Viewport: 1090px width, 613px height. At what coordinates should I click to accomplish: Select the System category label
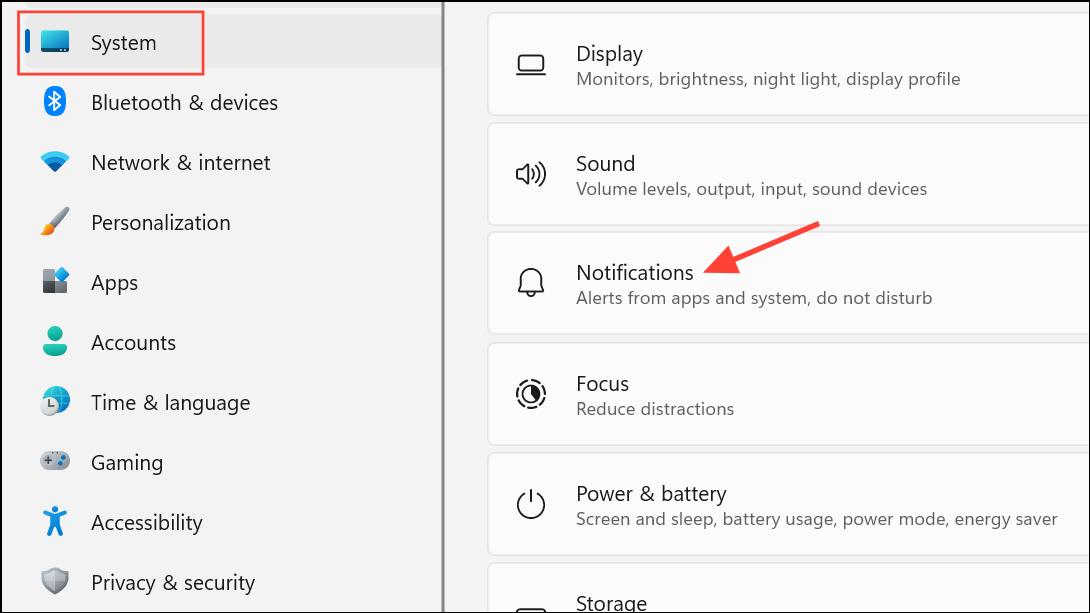pyautogui.click(x=124, y=43)
